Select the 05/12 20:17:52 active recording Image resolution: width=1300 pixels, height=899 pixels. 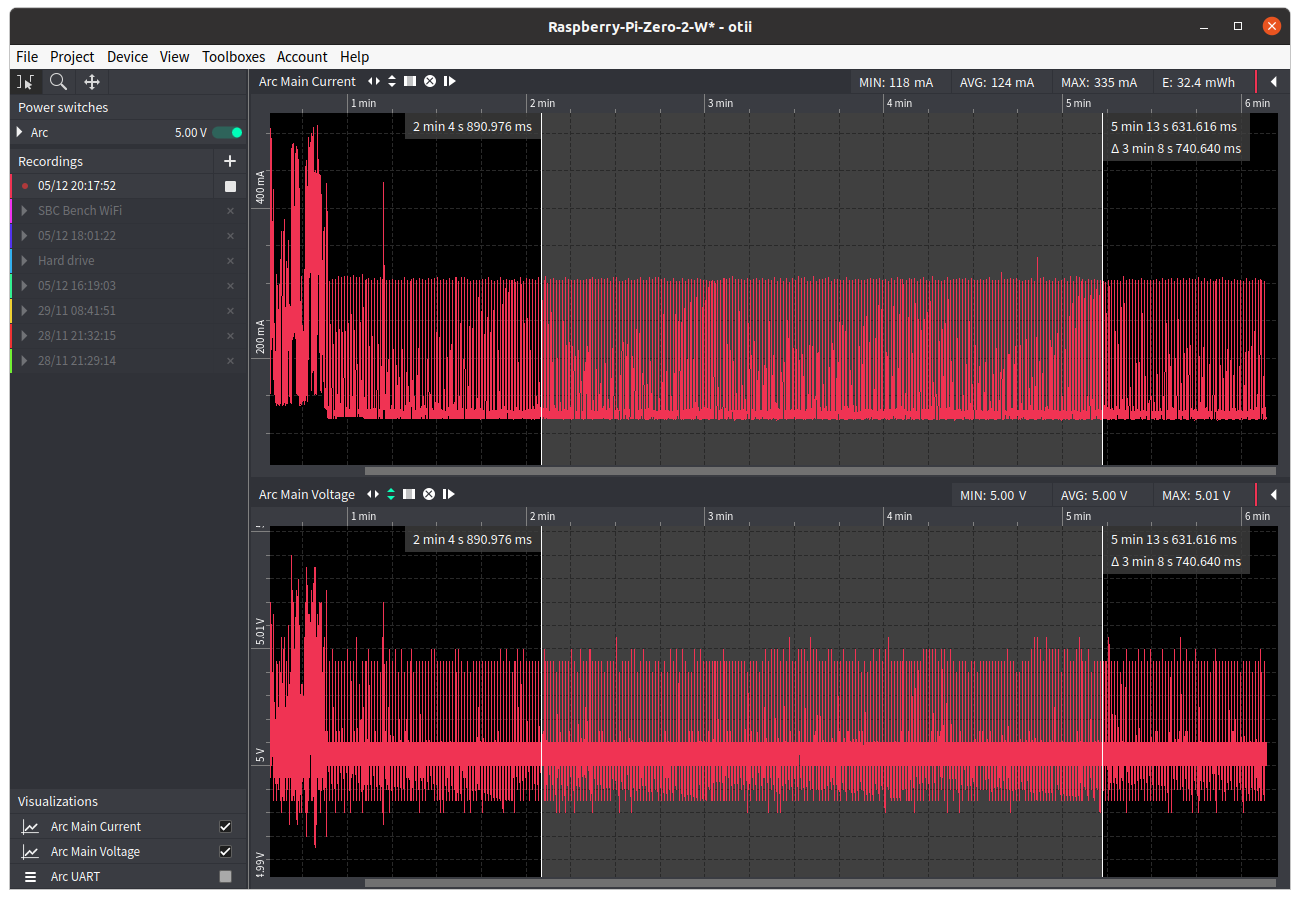77,186
